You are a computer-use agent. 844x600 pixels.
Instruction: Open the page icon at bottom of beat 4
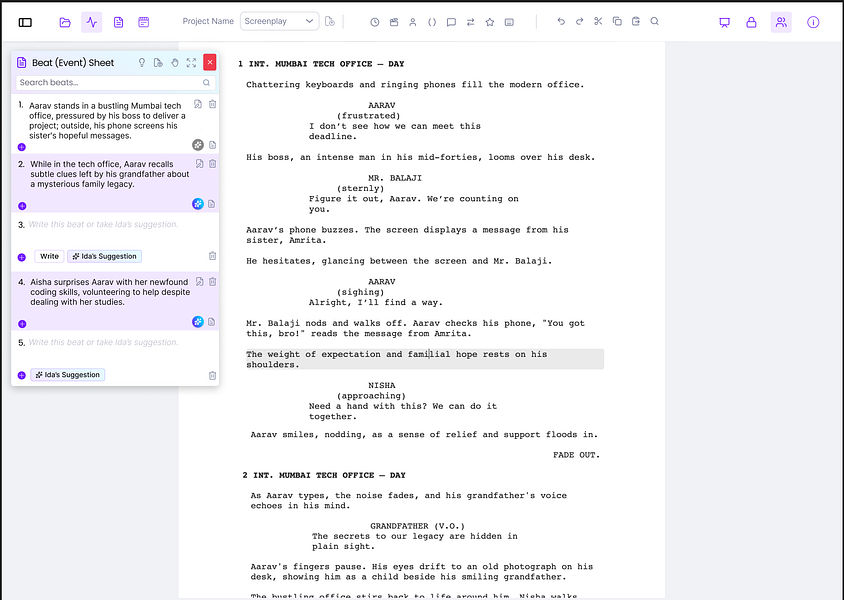point(212,322)
